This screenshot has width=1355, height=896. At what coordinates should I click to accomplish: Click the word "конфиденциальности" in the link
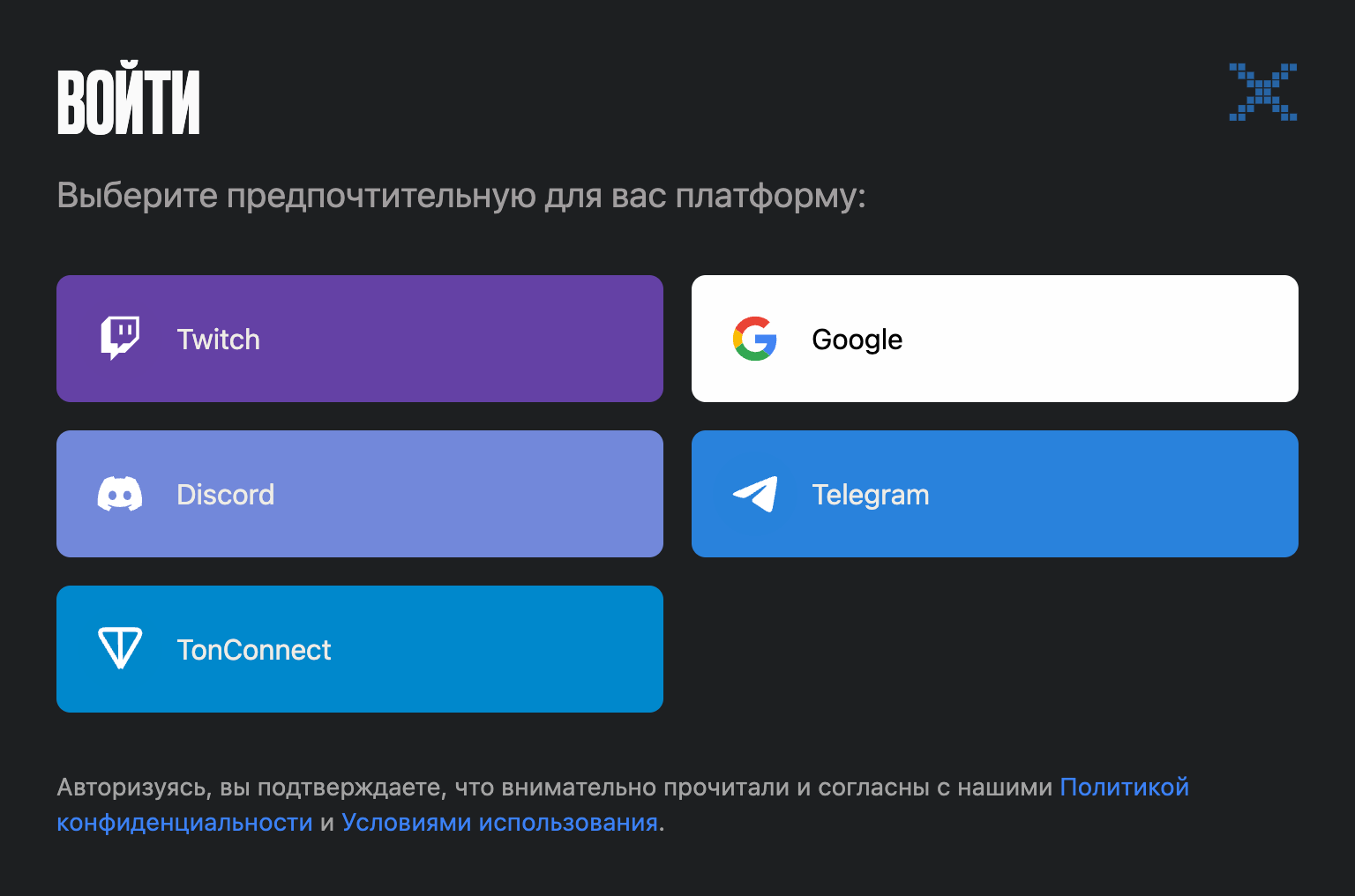[x=184, y=822]
